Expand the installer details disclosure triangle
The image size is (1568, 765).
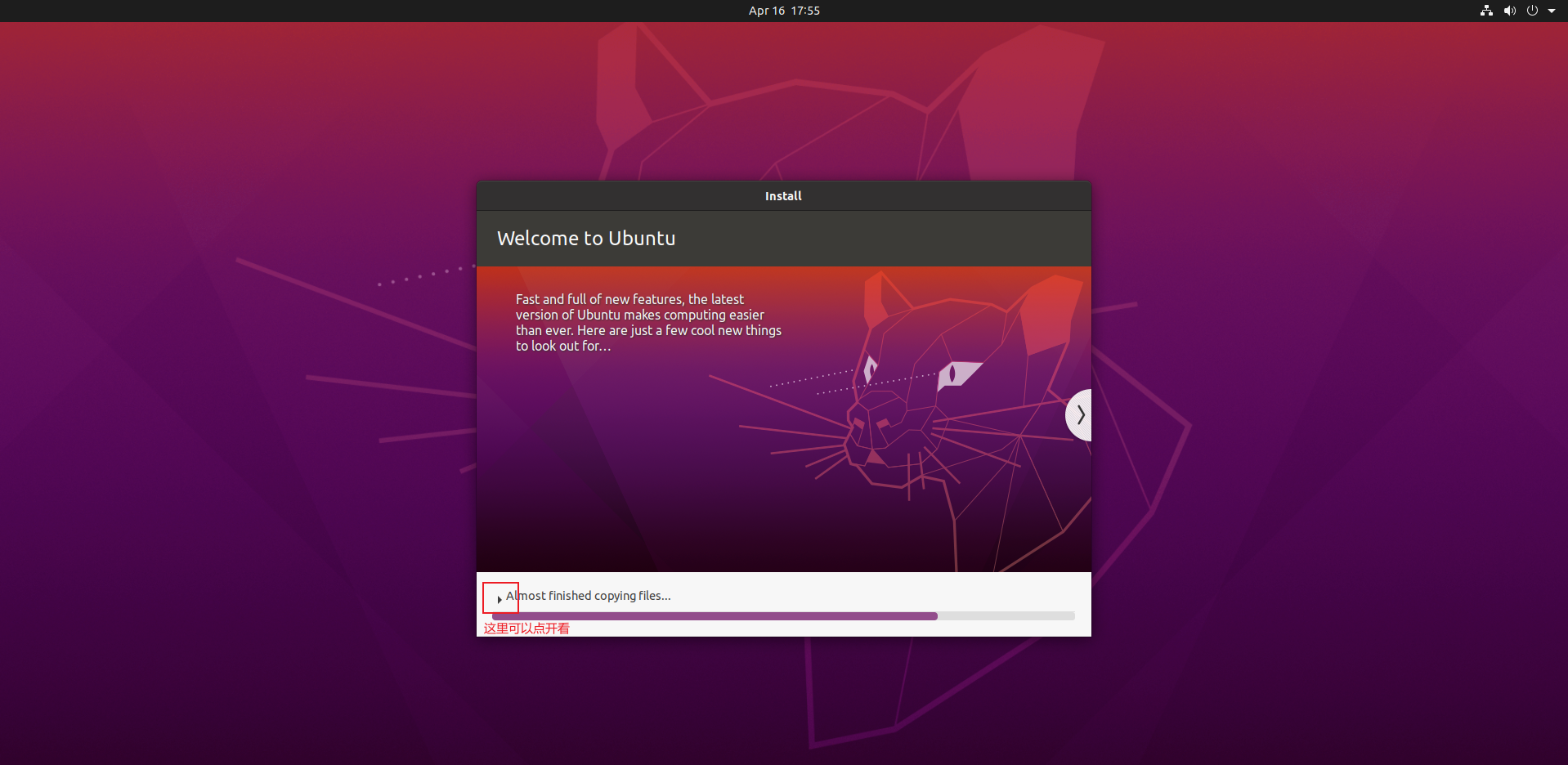click(499, 599)
